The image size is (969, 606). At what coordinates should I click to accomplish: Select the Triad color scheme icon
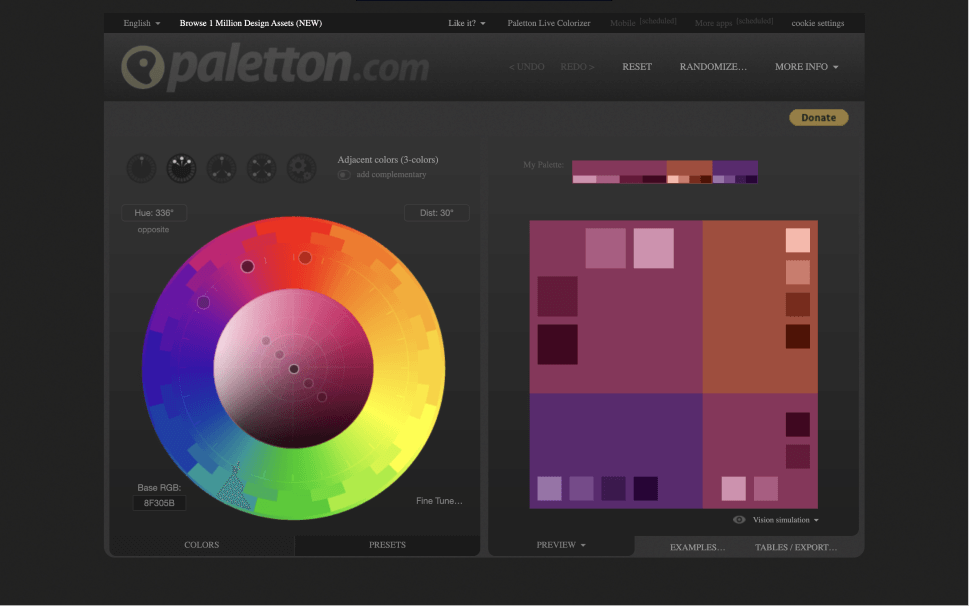[x=221, y=168]
